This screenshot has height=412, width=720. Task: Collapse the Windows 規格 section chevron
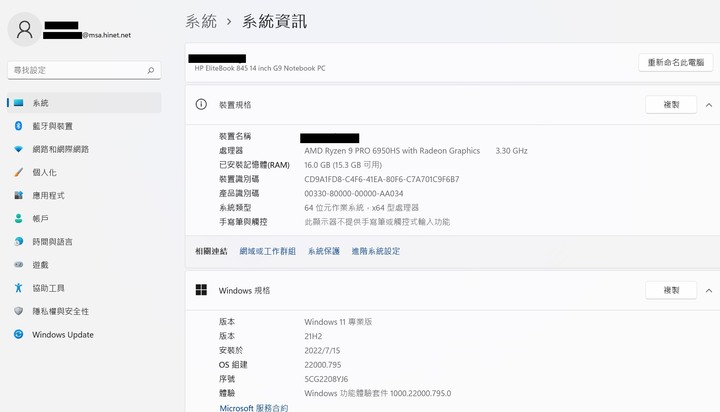click(709, 290)
